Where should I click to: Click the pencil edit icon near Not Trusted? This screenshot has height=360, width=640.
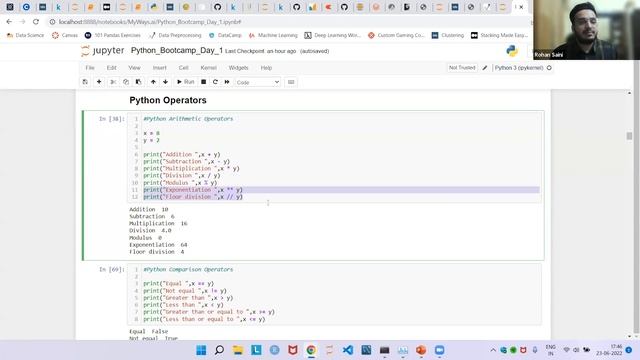pos(484,68)
